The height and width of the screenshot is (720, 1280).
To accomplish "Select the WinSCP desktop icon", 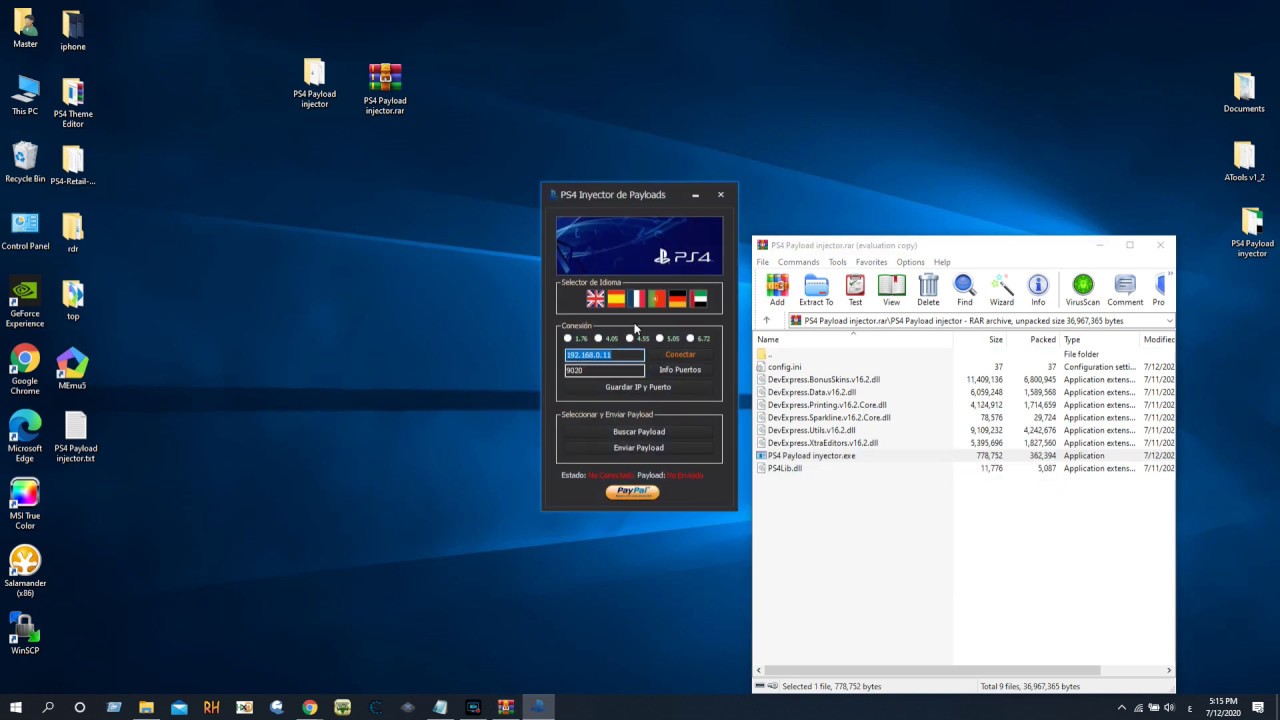I will click(25, 634).
